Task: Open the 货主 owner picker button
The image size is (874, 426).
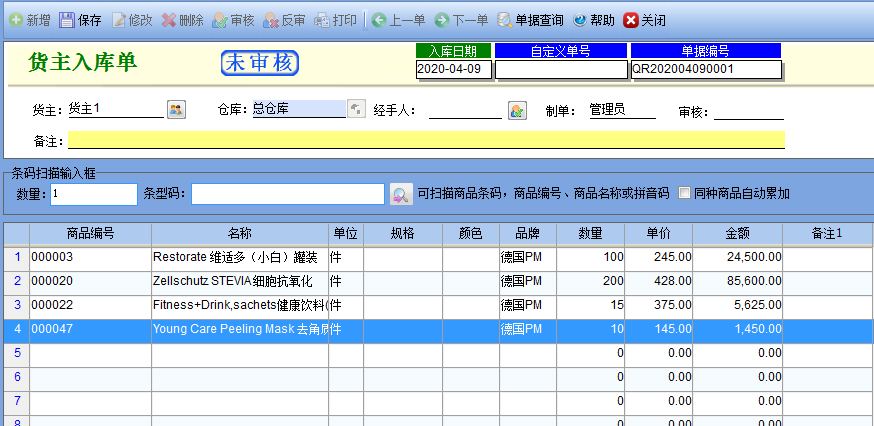Action: click(x=176, y=110)
